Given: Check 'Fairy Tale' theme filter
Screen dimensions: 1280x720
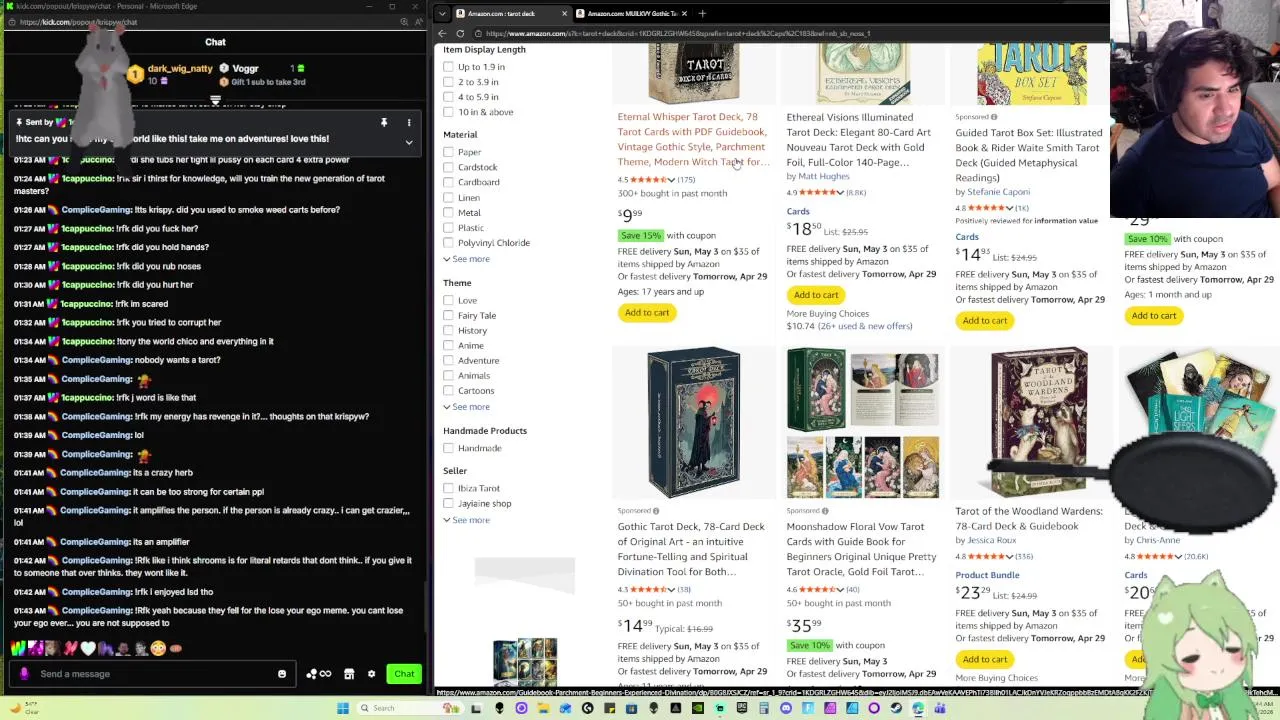Looking at the screenshot, I should (448, 315).
